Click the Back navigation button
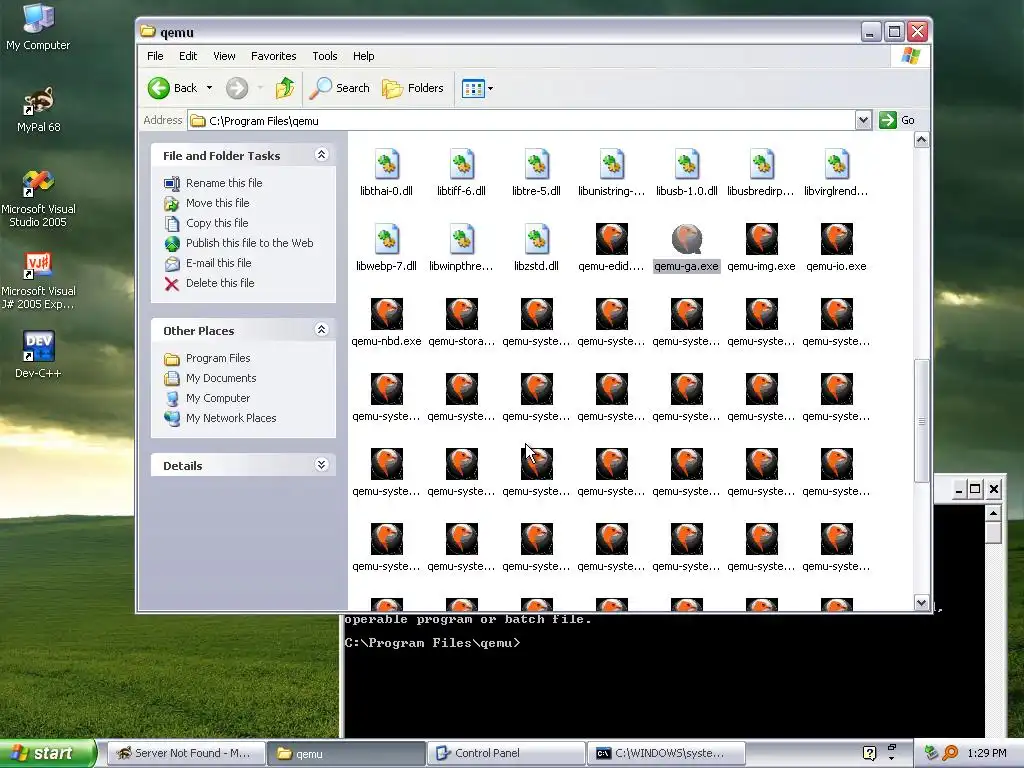The width and height of the screenshot is (1024, 768). 172,88
